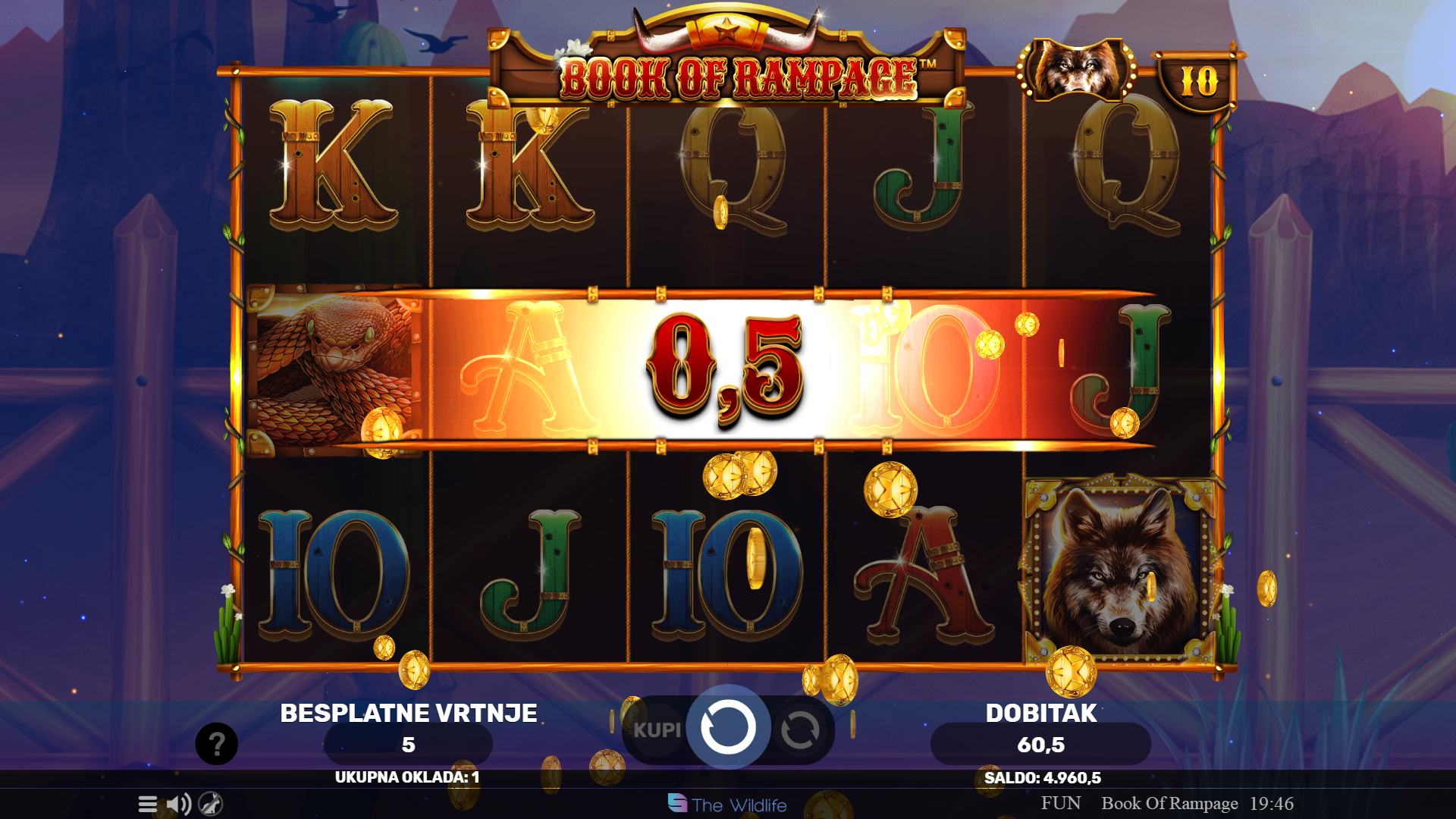1456x819 pixels.
Task: Toggle the autoplay circular arrows button
Action: click(800, 731)
